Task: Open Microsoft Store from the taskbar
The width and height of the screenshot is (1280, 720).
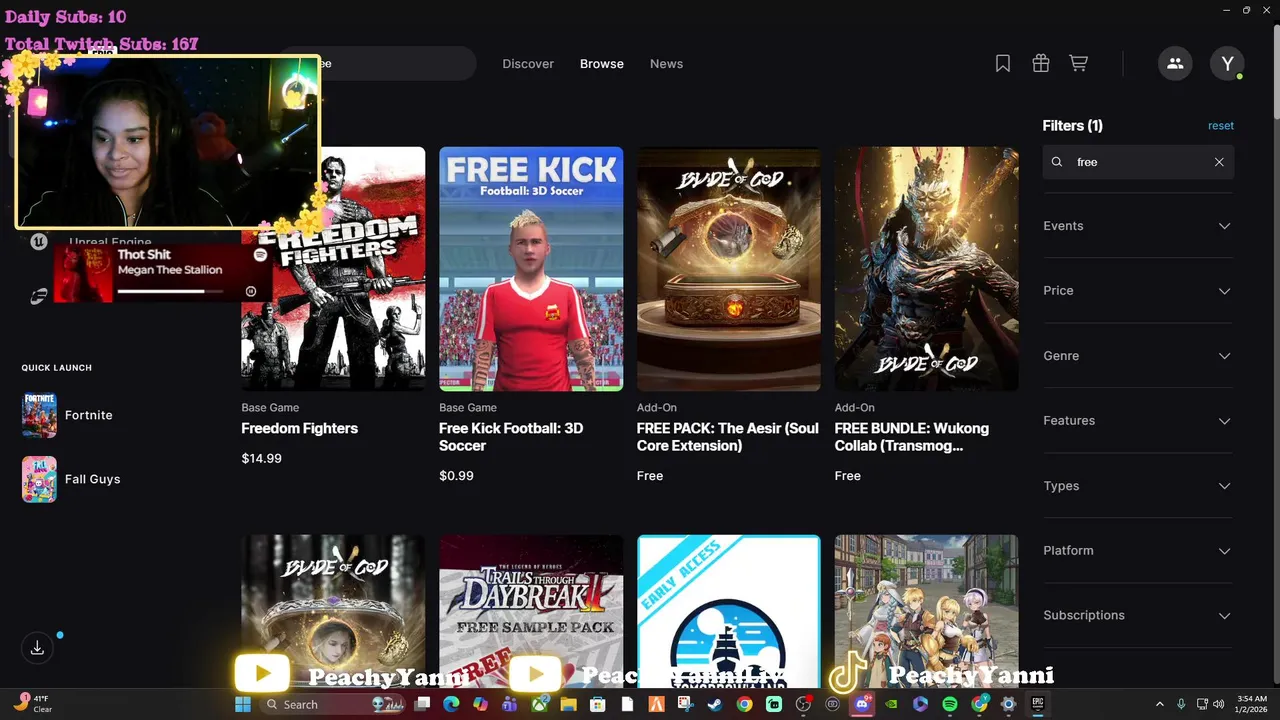Action: 597,704
